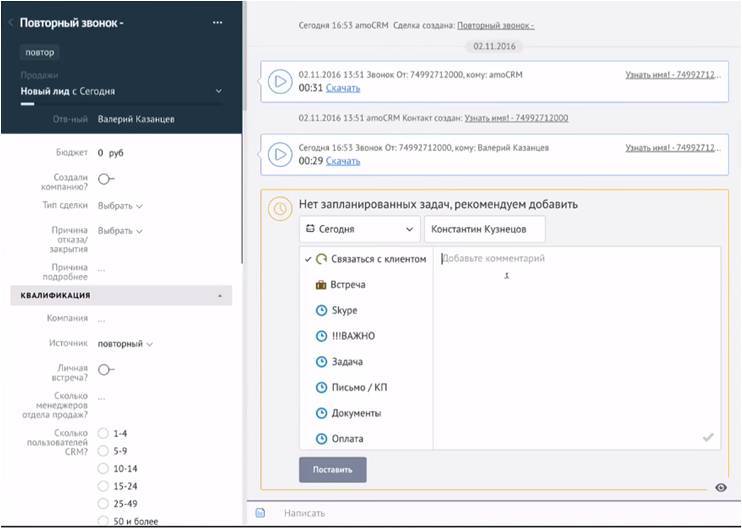Play the 00:29 call recording
Screen dimensions: 742x529
[280, 154]
